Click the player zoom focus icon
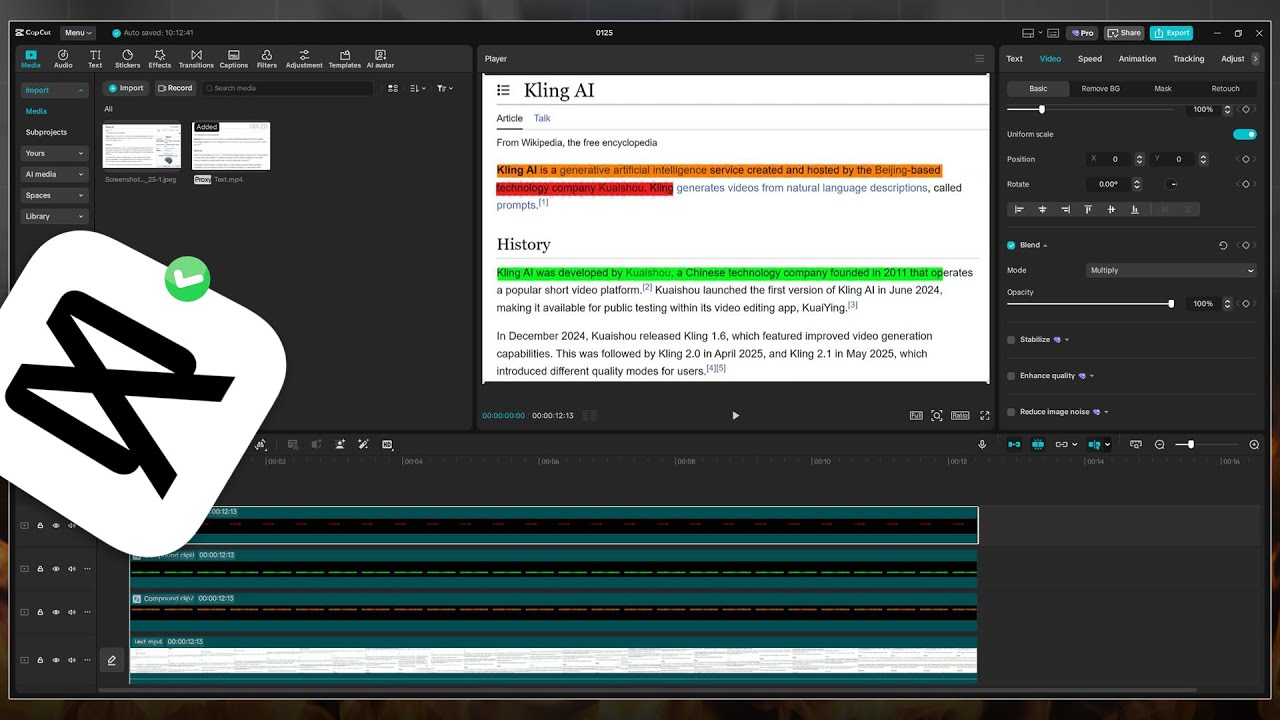 click(x=937, y=415)
